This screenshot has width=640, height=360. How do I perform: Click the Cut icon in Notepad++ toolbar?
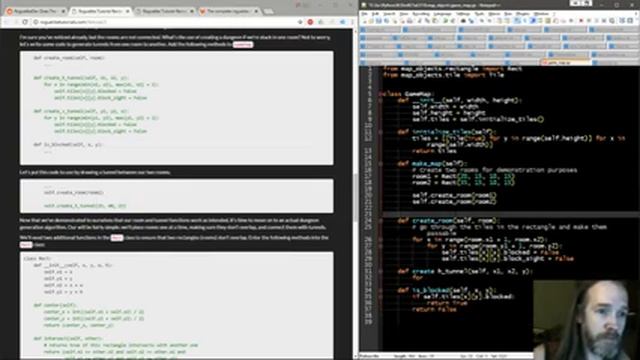420,21
